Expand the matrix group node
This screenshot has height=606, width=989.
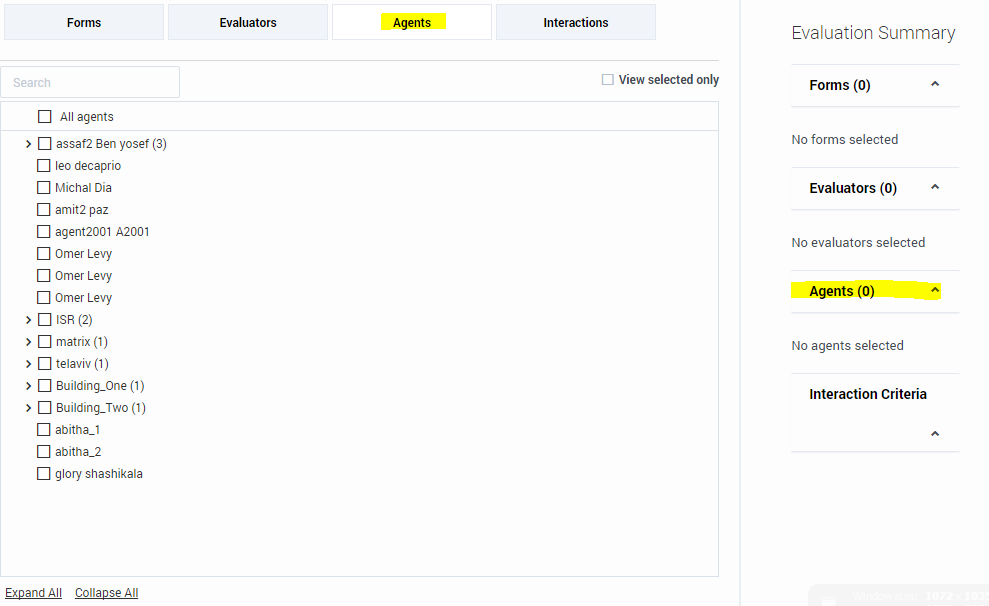(28, 342)
